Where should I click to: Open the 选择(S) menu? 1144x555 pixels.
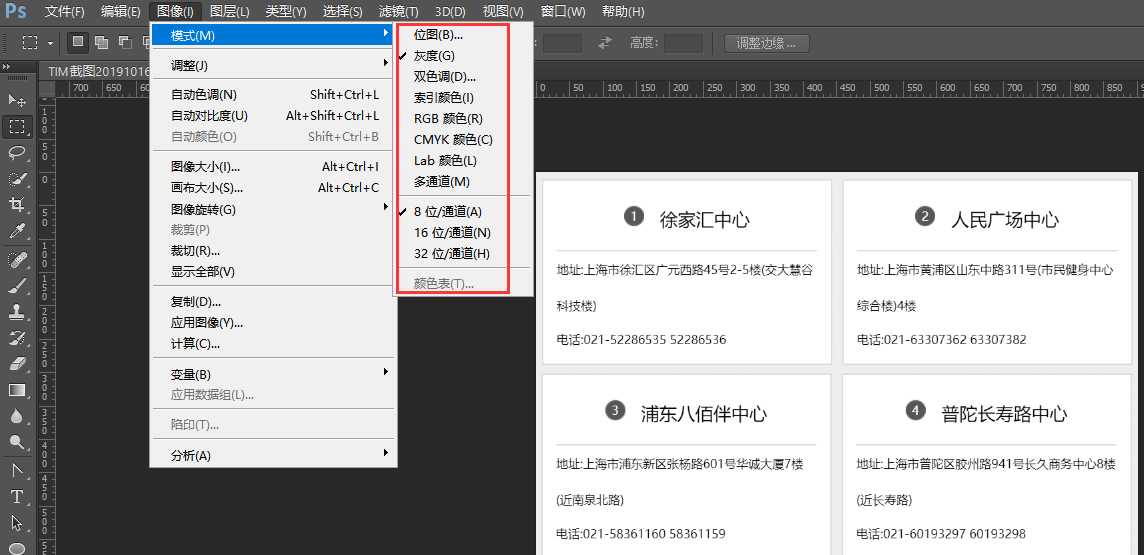[342, 12]
